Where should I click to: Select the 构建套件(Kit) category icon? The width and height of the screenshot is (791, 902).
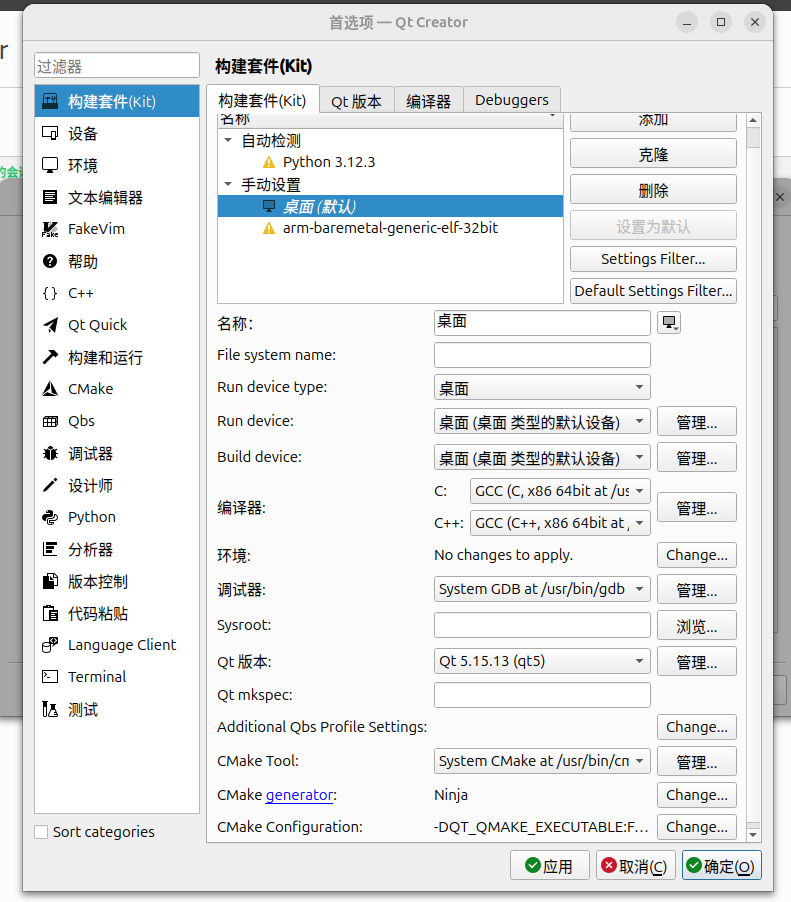(50, 101)
